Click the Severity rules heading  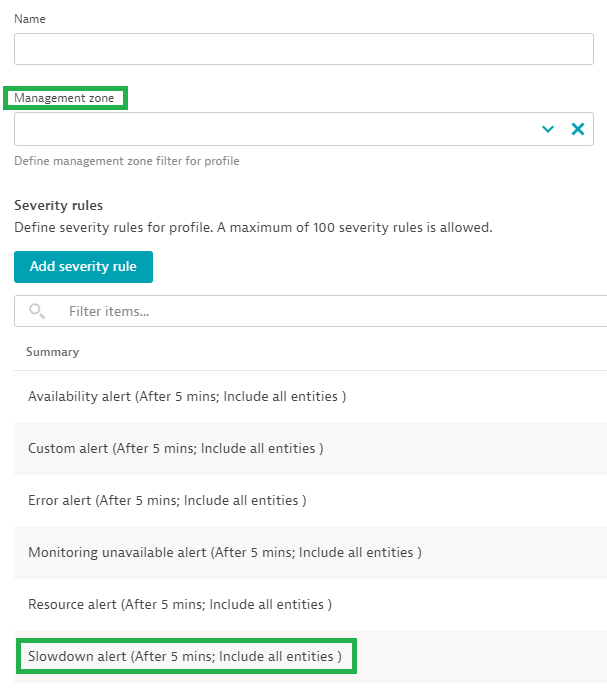59,205
